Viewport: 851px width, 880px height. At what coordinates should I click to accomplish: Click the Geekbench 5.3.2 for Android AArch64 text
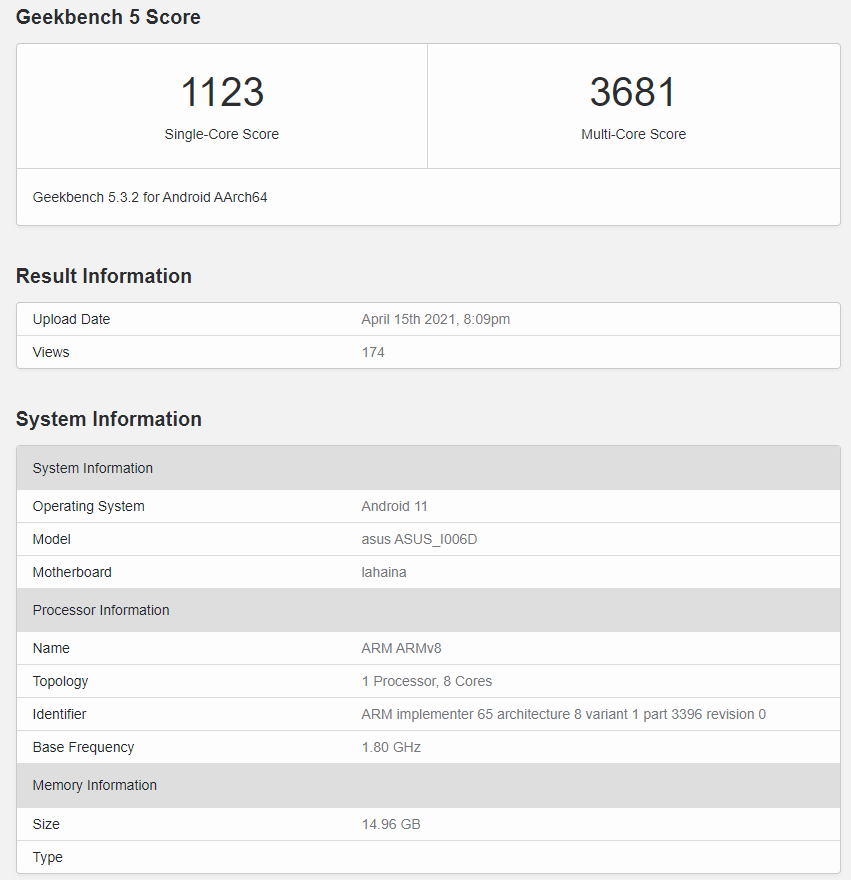150,197
